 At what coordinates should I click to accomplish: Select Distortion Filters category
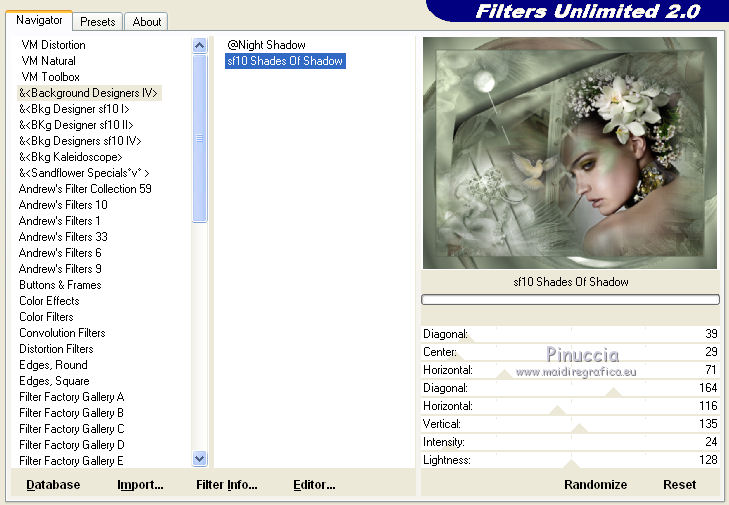coord(56,349)
